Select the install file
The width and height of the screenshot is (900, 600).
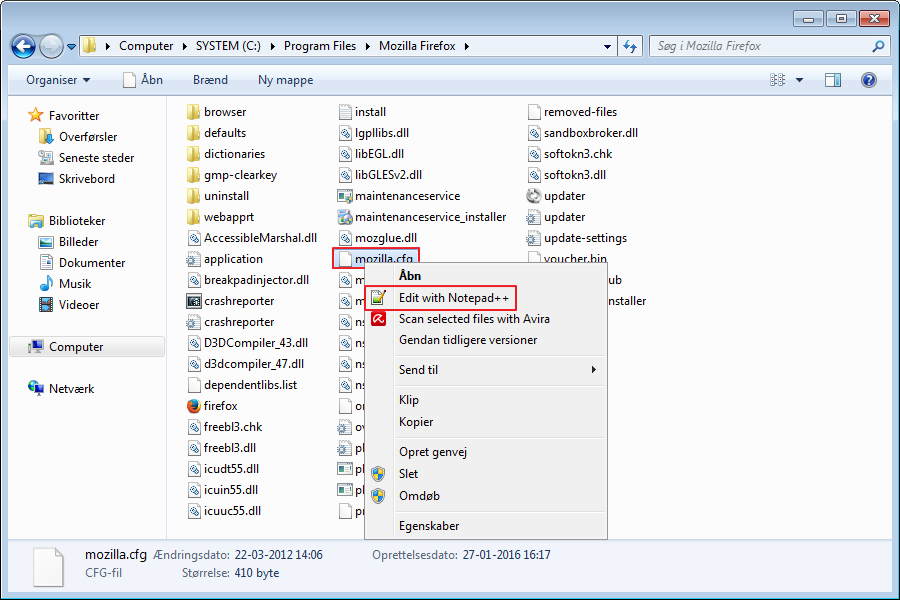(362, 111)
